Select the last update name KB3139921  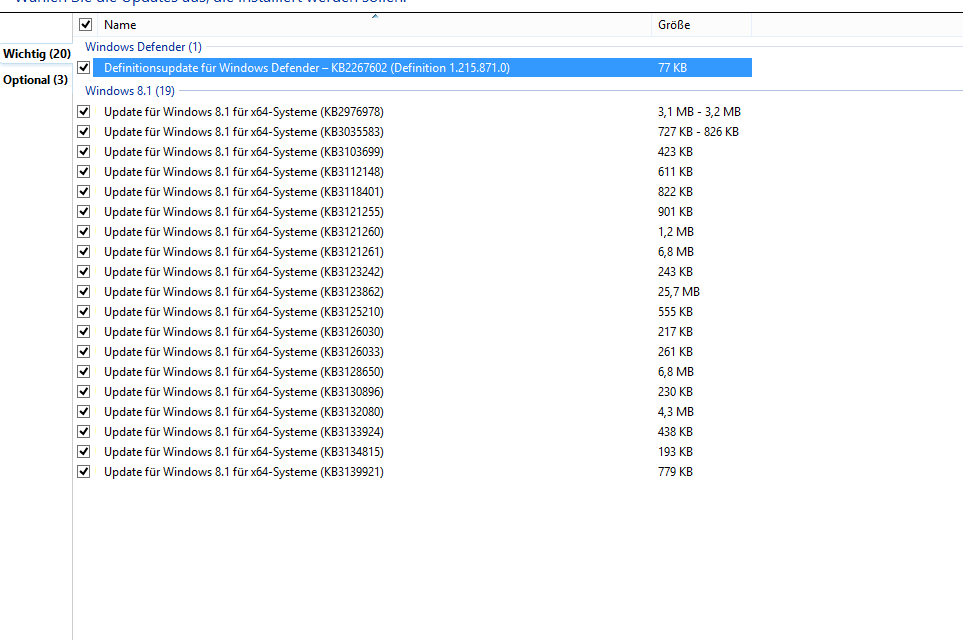pyautogui.click(x=244, y=472)
